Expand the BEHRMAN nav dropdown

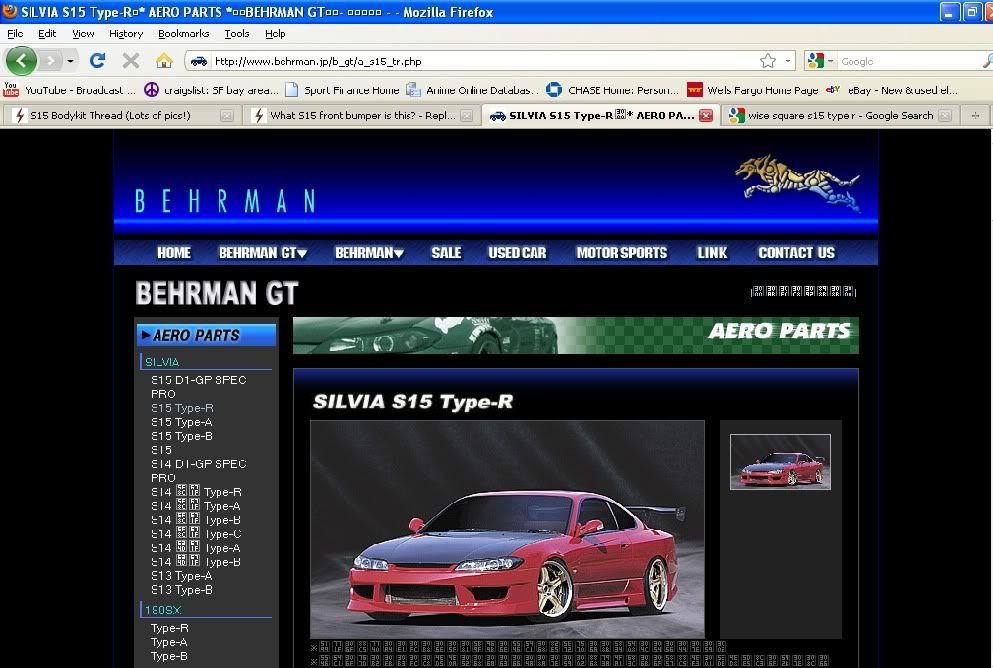pos(369,253)
